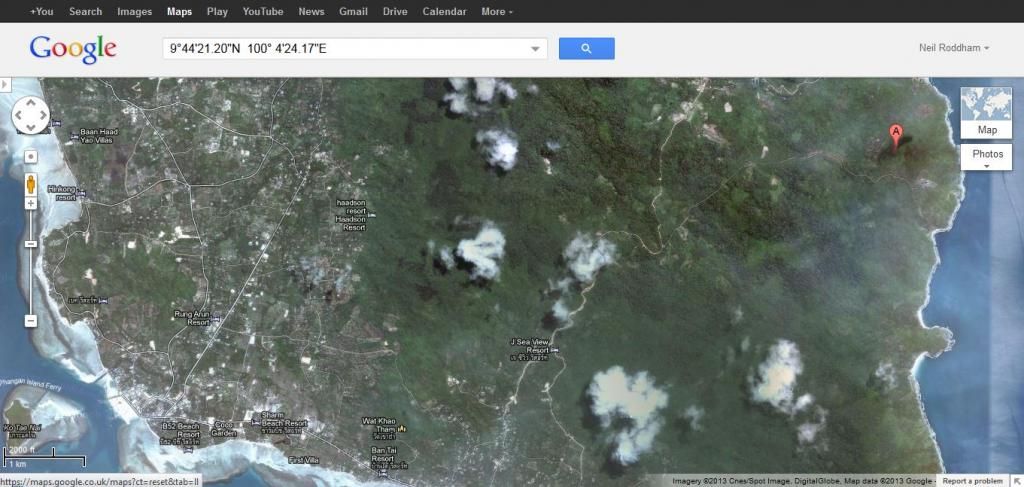The image size is (1024, 487).
Task: Click Hinkong resort hotel icon
Action: point(81,193)
